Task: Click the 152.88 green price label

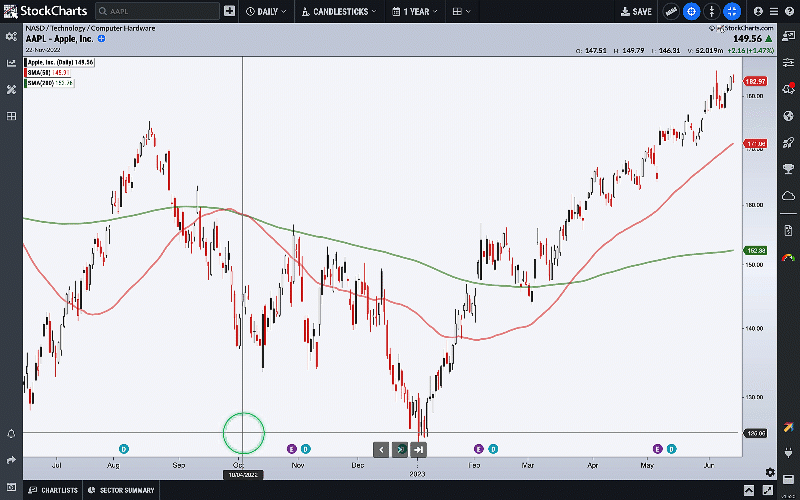Action: pos(755,251)
